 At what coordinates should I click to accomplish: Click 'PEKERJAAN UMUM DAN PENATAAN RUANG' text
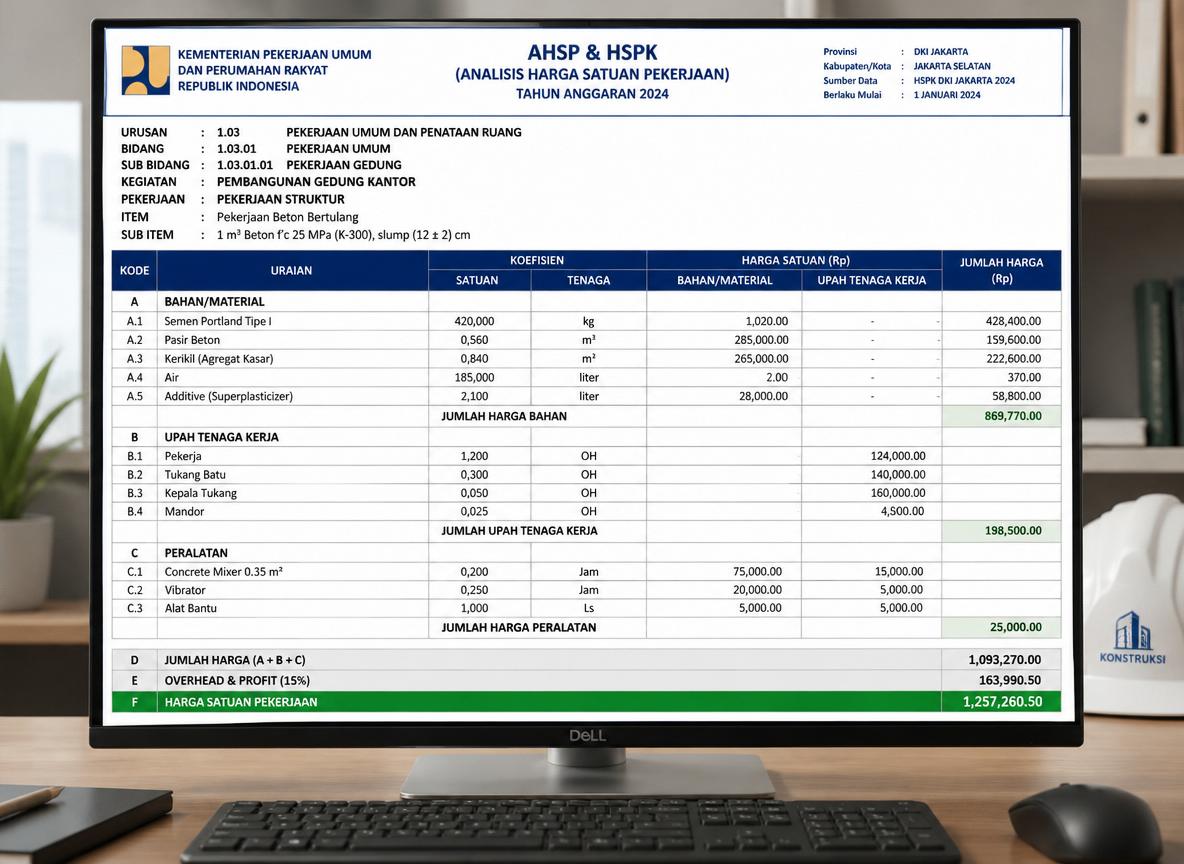(403, 132)
